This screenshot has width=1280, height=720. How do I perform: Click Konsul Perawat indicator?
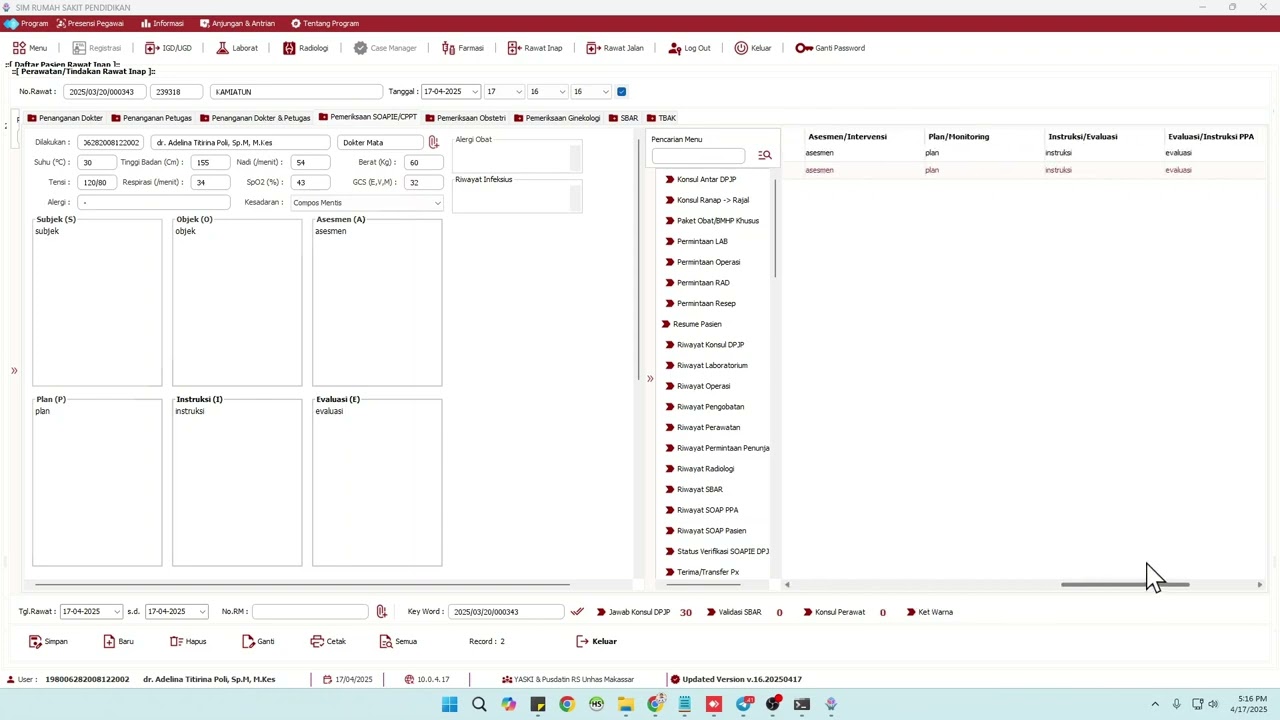(834, 612)
